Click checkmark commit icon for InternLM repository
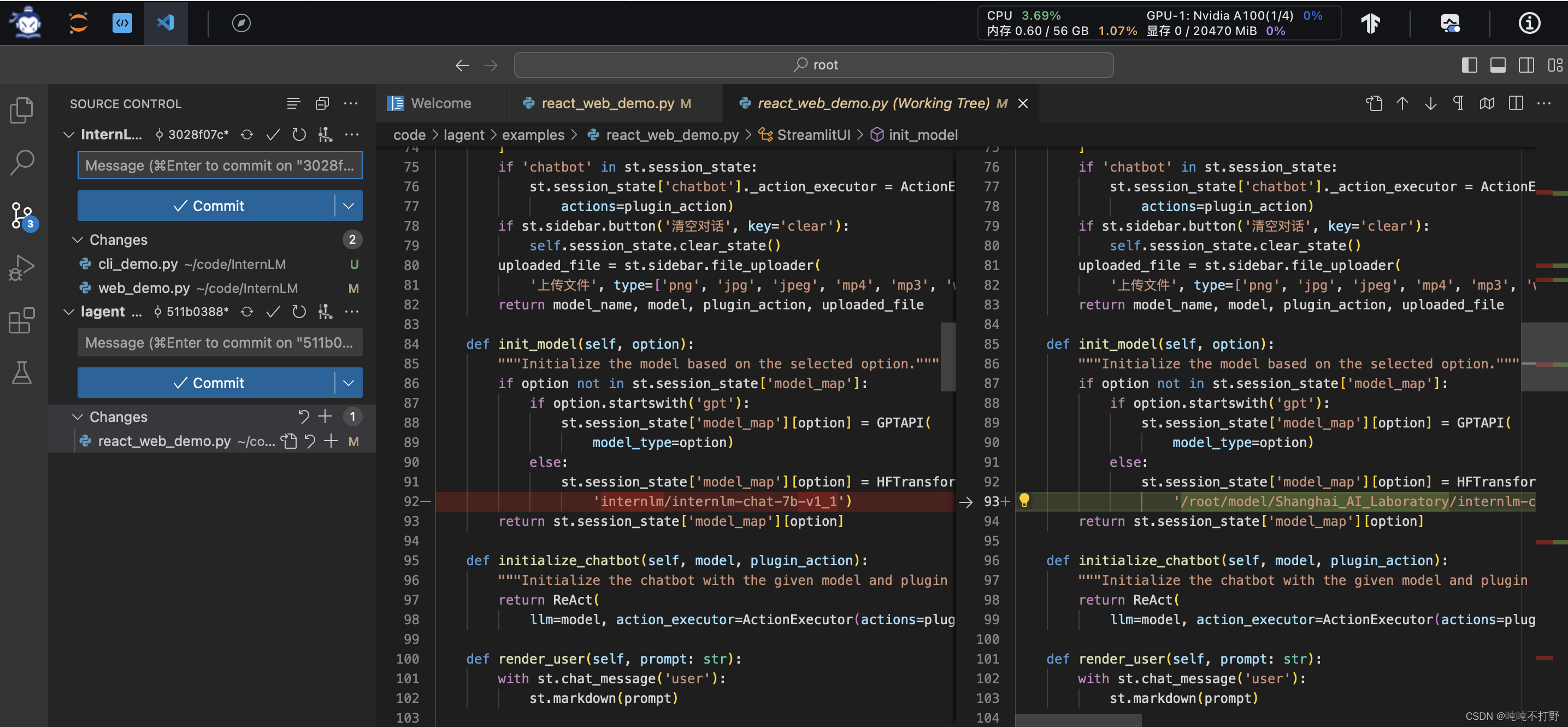Viewport: 1568px width, 727px height. point(273,134)
